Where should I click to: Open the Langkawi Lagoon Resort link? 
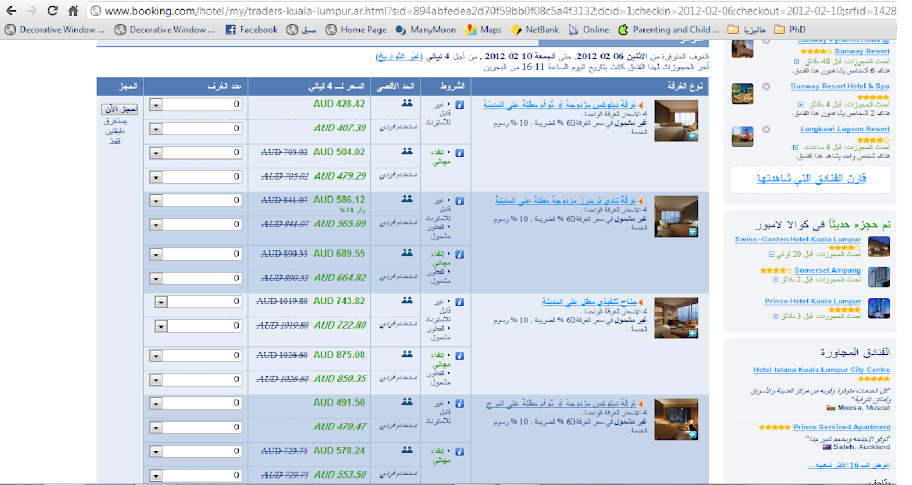tap(845, 129)
